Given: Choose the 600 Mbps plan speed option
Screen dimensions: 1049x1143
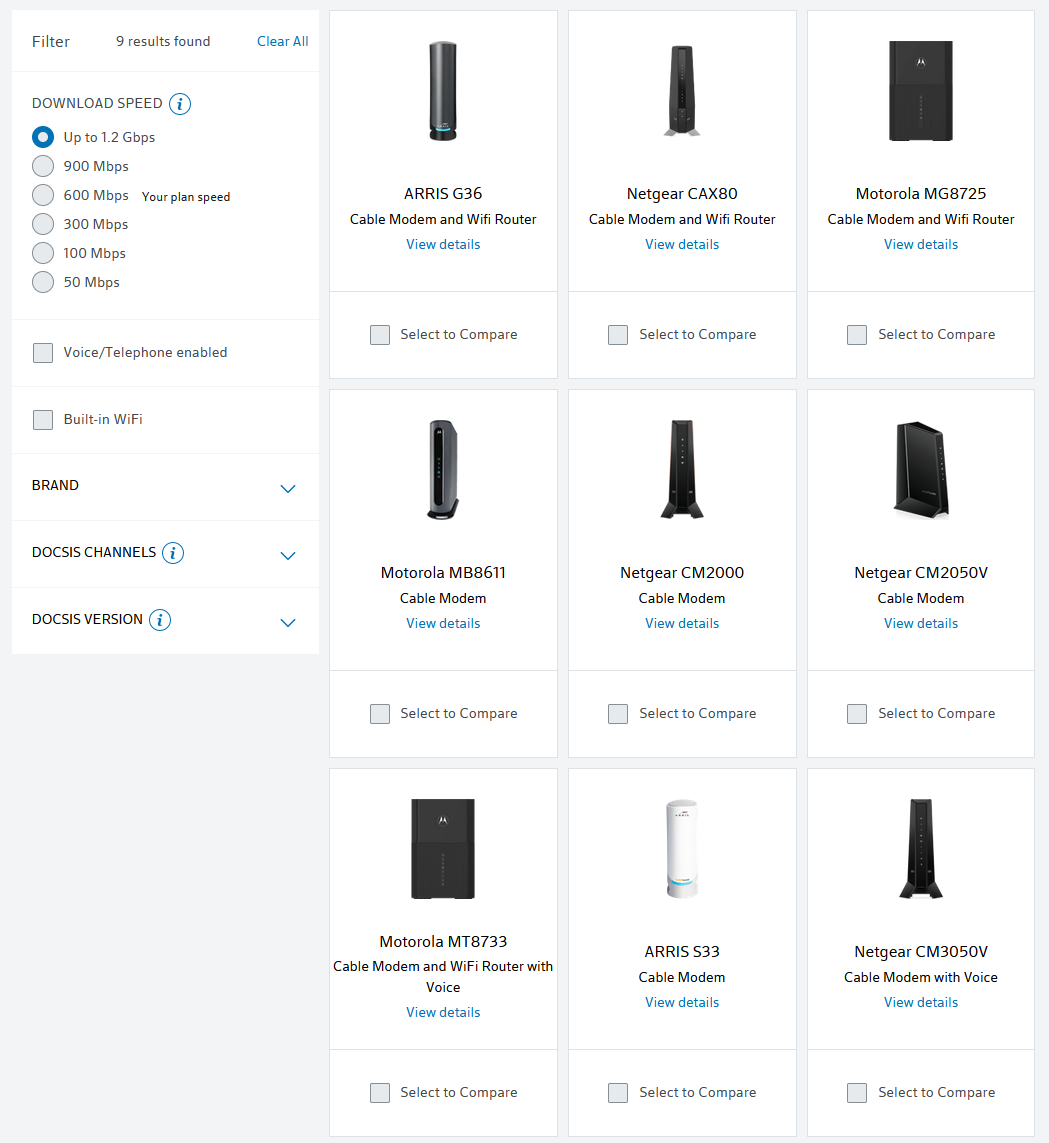Looking at the screenshot, I should 43,195.
